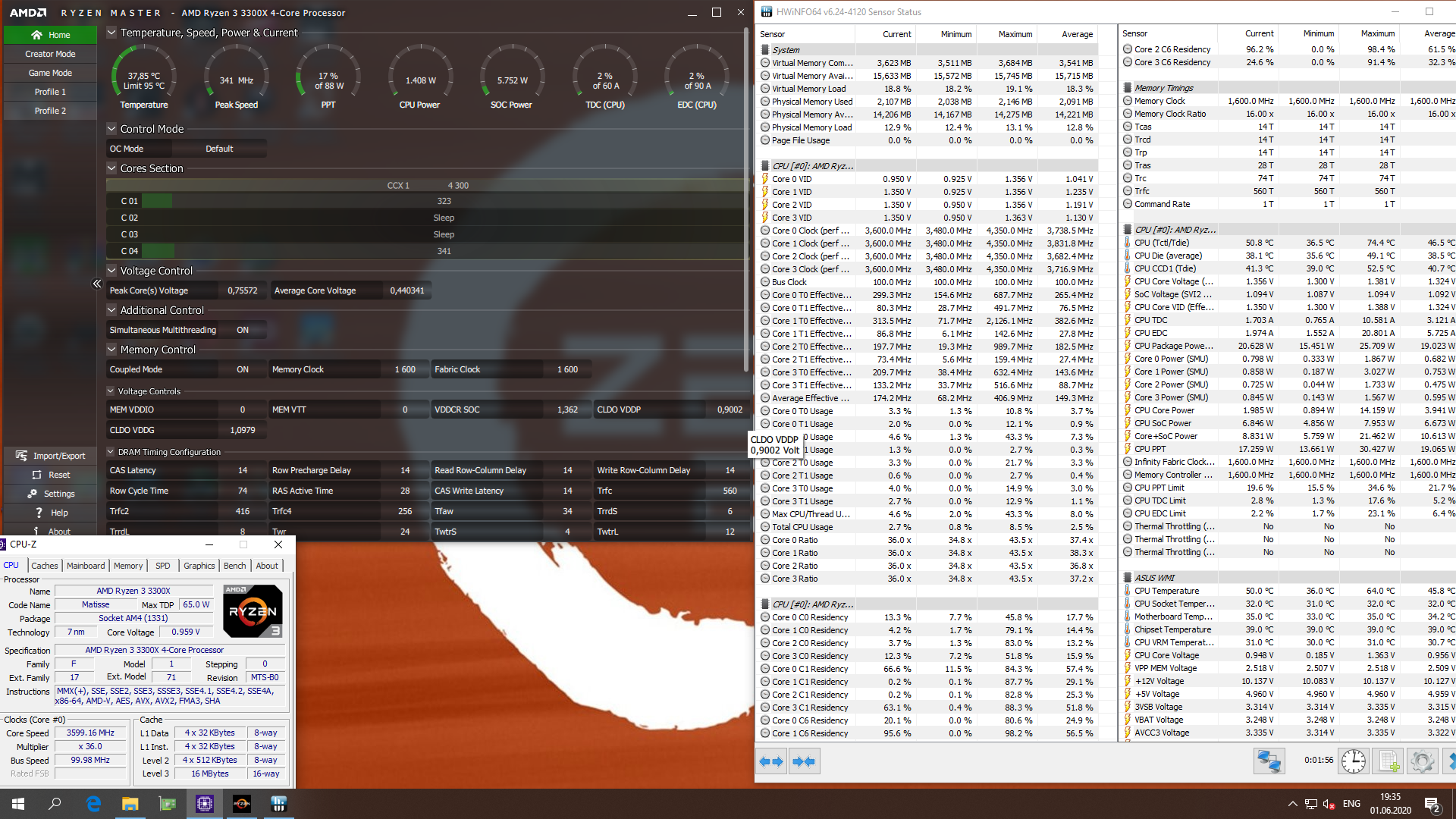Screen dimensions: 1456x819
Task: Toggle OC Mode Default setting
Action: 219,149
